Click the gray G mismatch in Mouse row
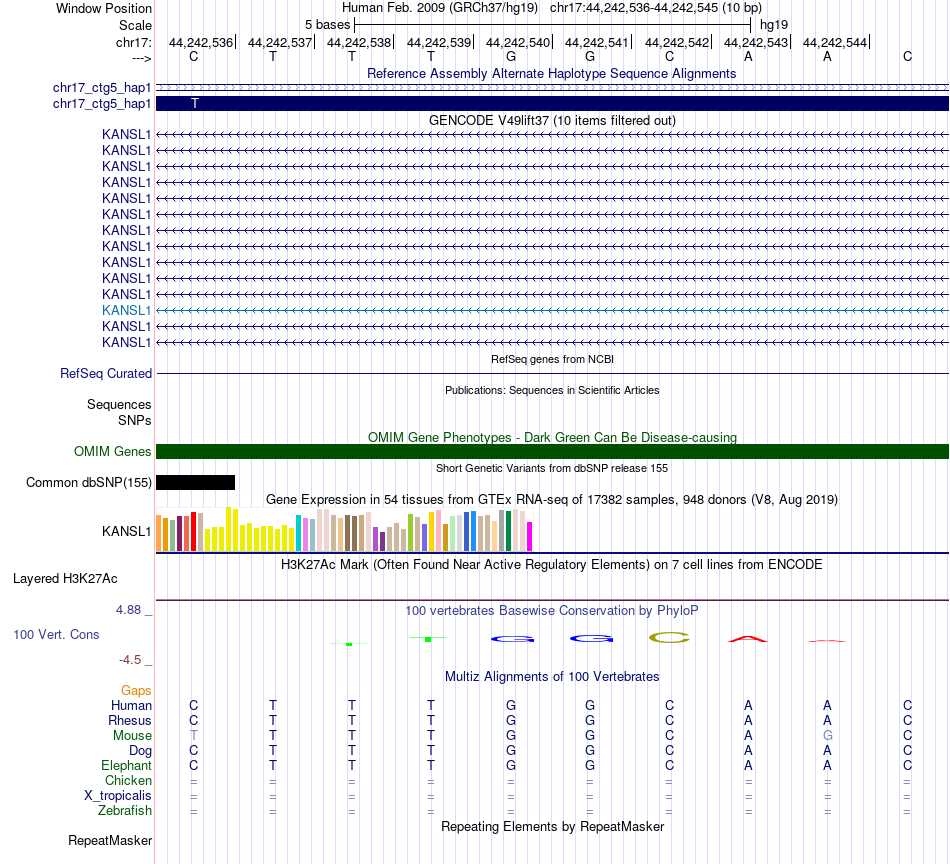950x864 pixels. tap(827, 736)
